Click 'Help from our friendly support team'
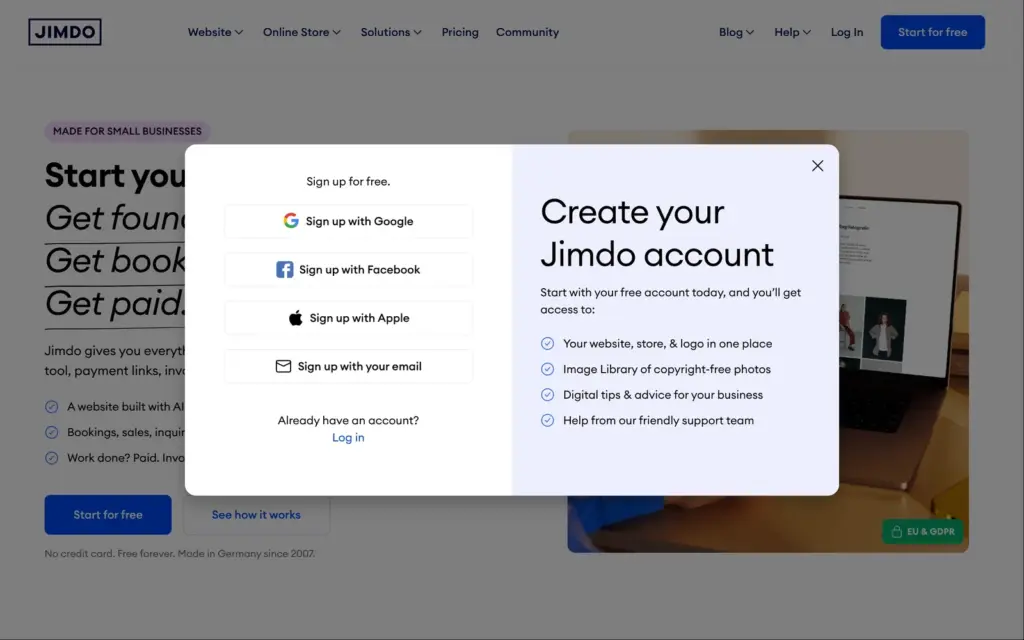This screenshot has width=1024, height=640. point(658,421)
